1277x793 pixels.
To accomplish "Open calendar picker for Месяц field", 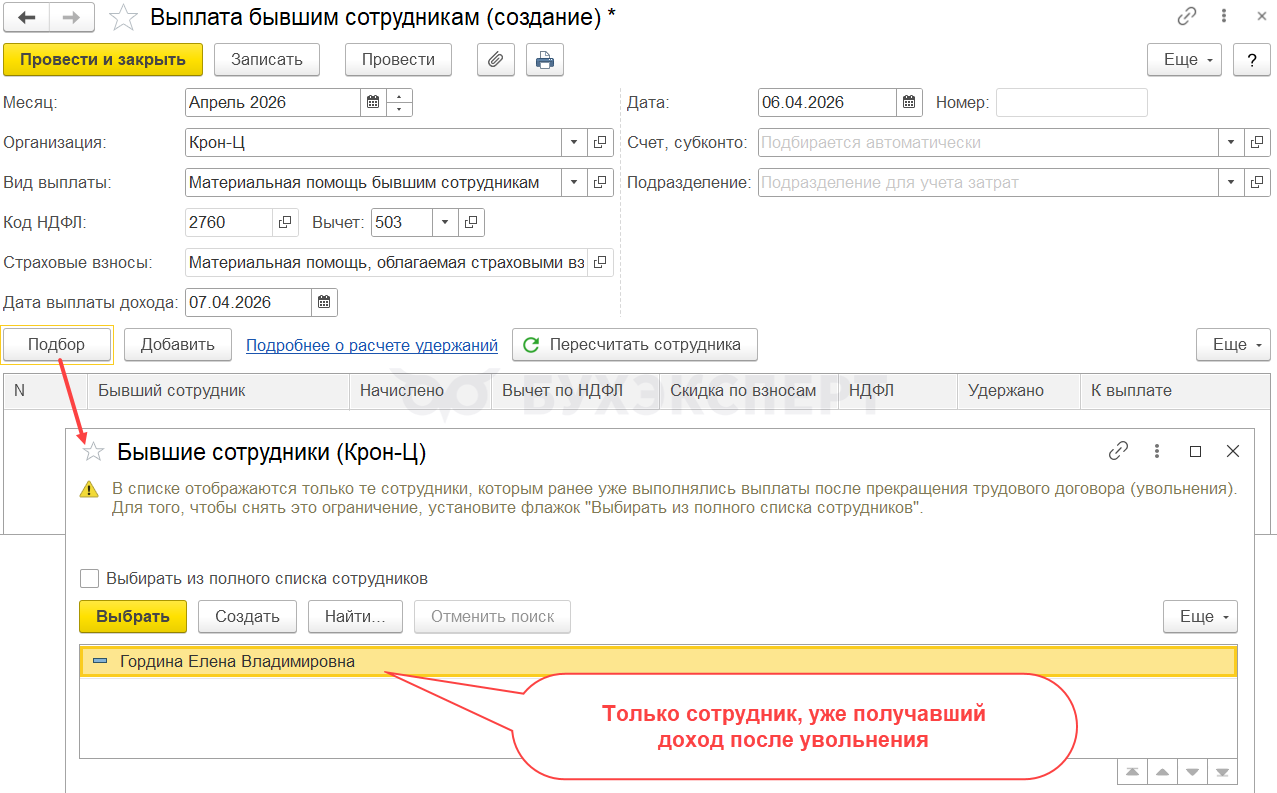I will pos(373,102).
